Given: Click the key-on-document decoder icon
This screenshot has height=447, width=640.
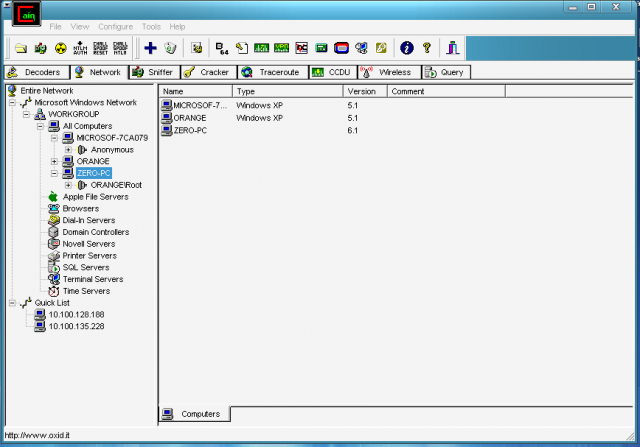Looking at the screenshot, I should (242, 48).
